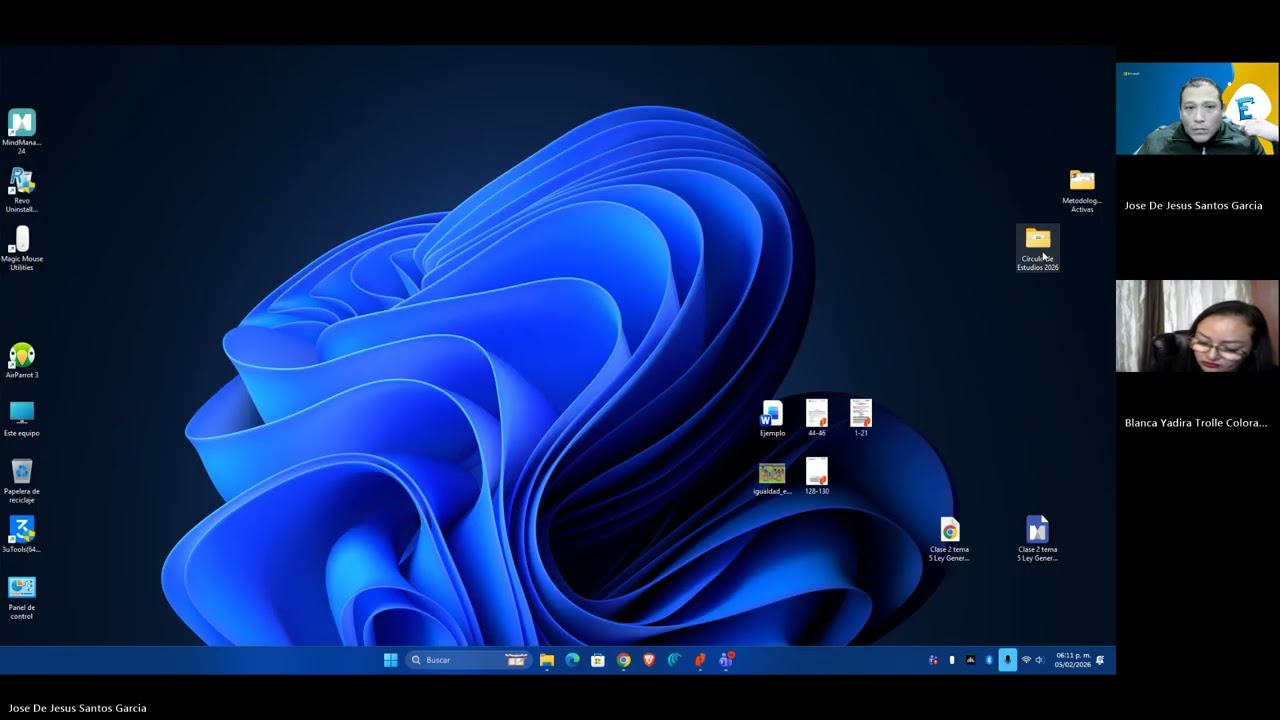
Task: Open Microsoft Teams from the taskbar
Action: [x=726, y=660]
